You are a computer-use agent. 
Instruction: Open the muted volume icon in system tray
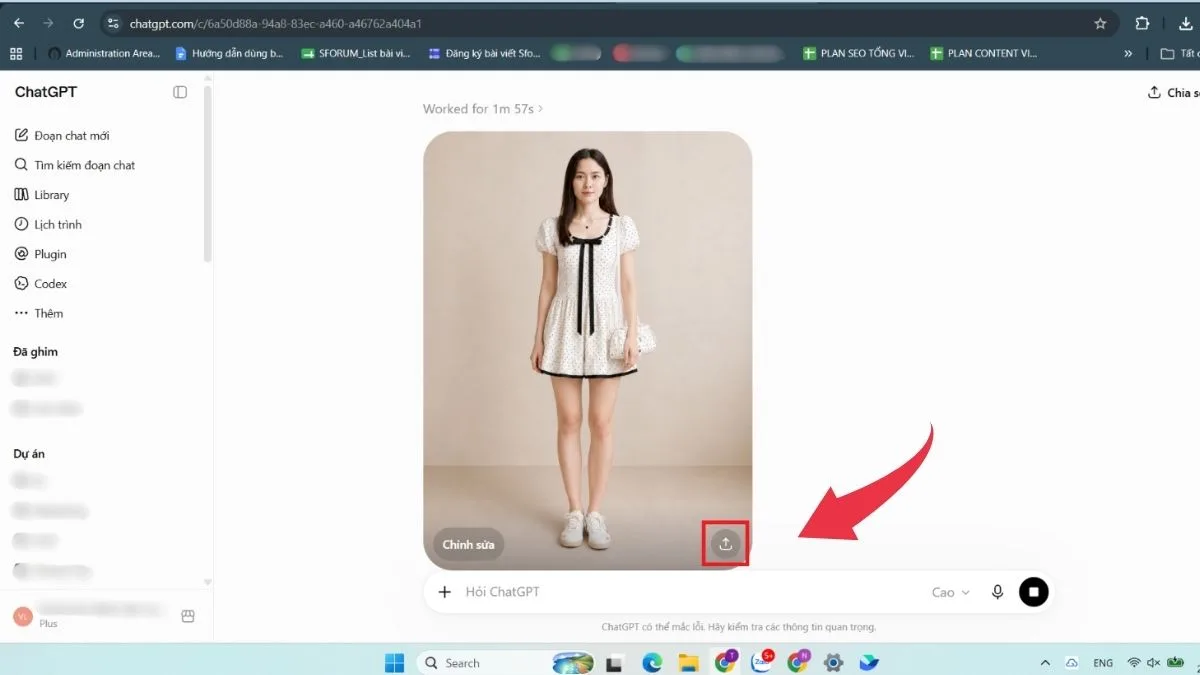(x=1153, y=663)
